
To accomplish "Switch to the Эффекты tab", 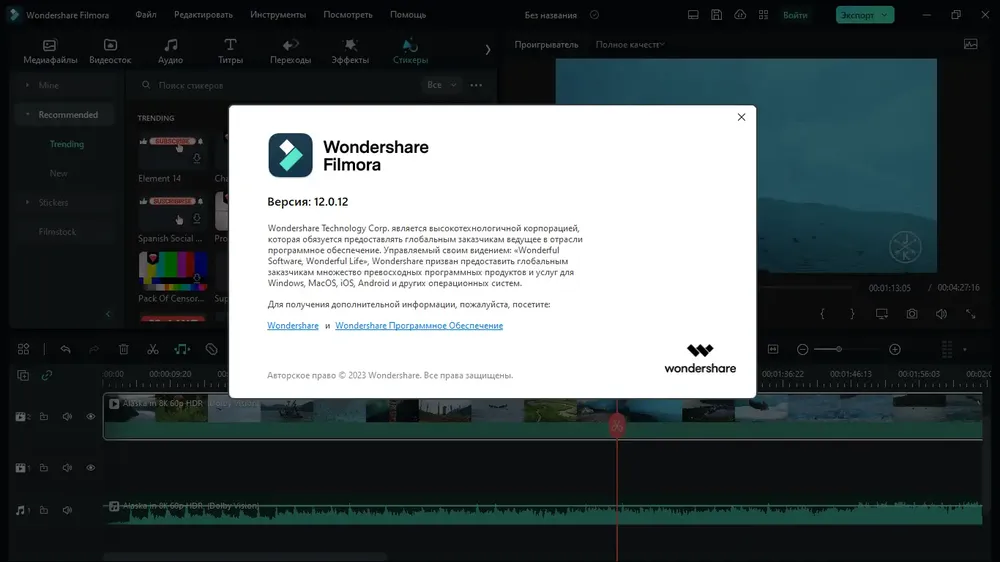I will tap(350, 51).
